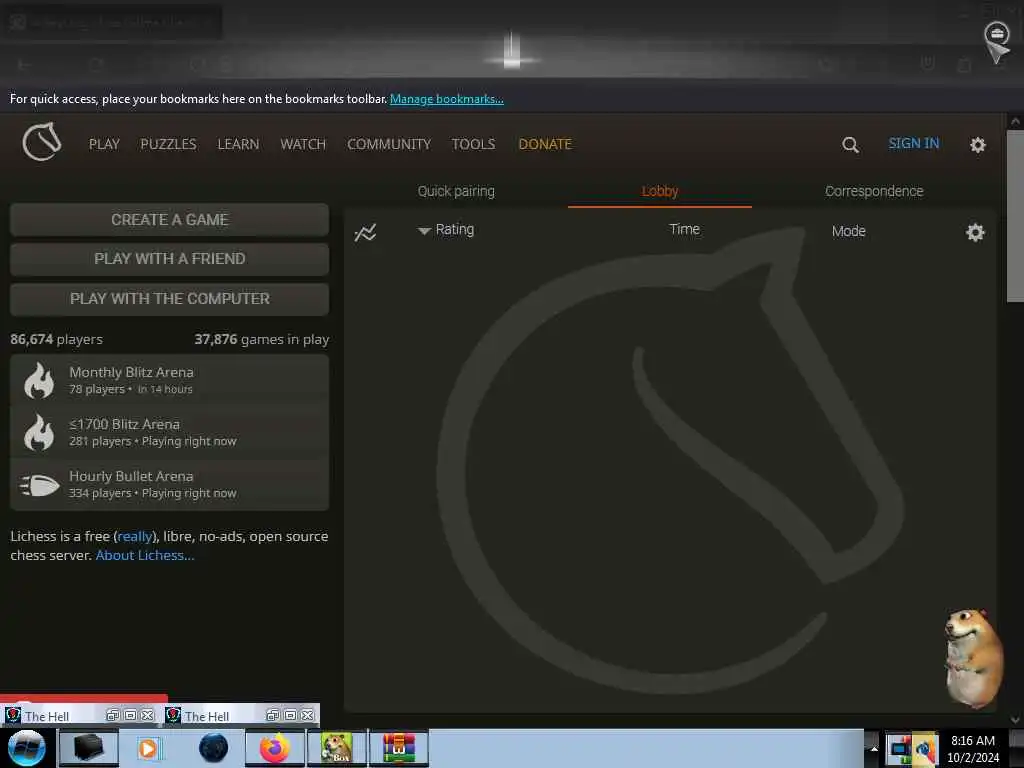Click PLAY WITH A FRIEND button

click(x=169, y=259)
